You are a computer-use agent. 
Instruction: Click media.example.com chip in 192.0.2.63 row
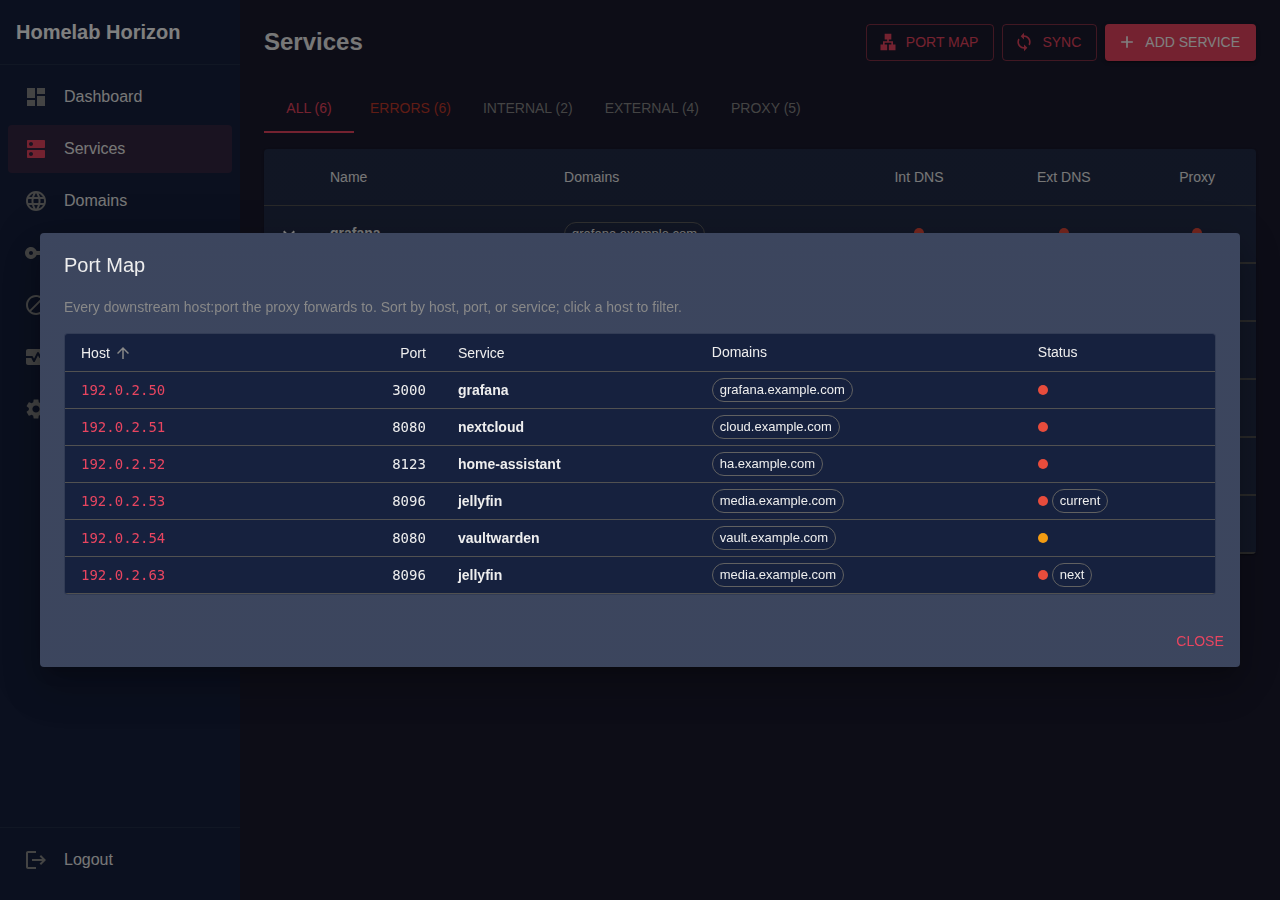[778, 575]
